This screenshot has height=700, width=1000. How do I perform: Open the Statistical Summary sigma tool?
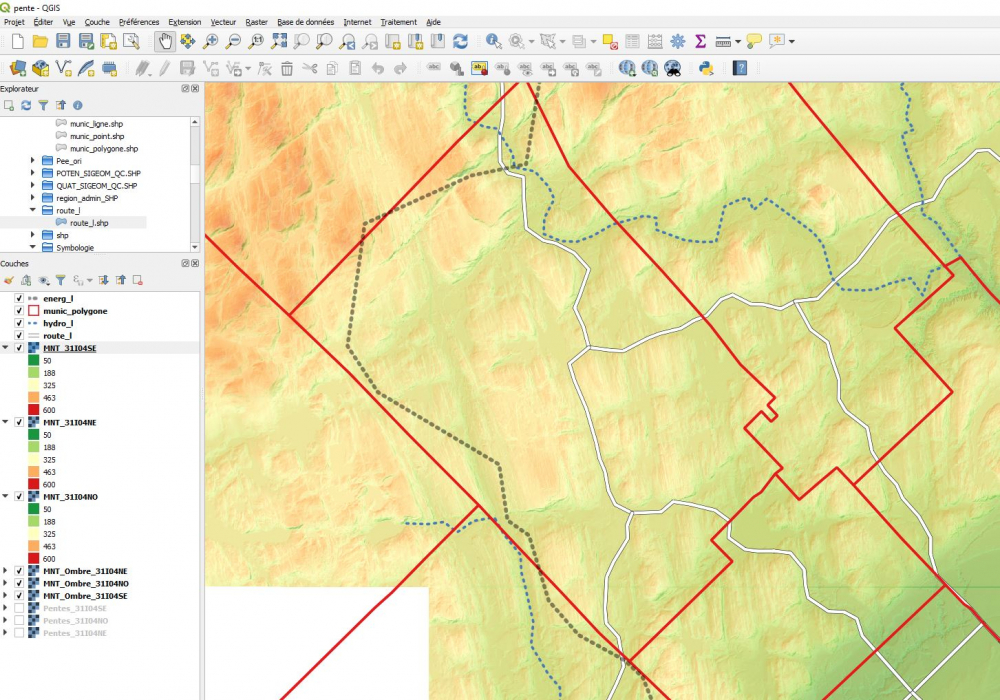point(700,41)
